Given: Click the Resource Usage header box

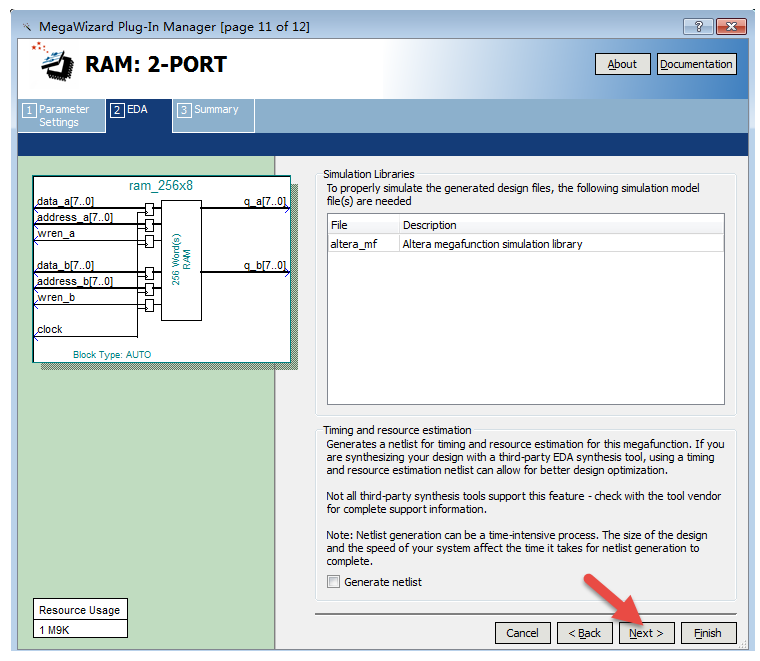Looking at the screenshot, I should tap(80, 610).
